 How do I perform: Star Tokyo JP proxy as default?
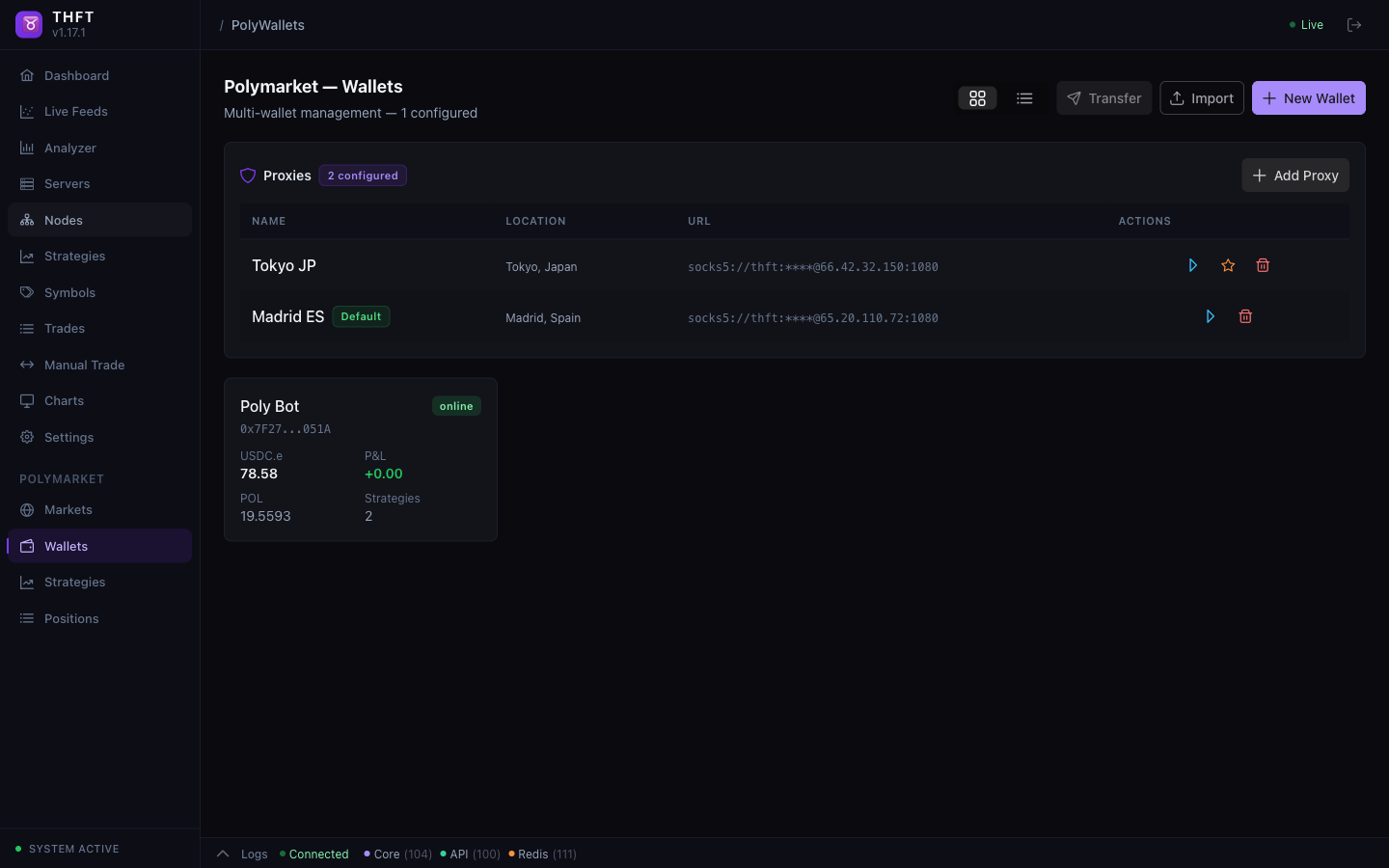click(1228, 264)
